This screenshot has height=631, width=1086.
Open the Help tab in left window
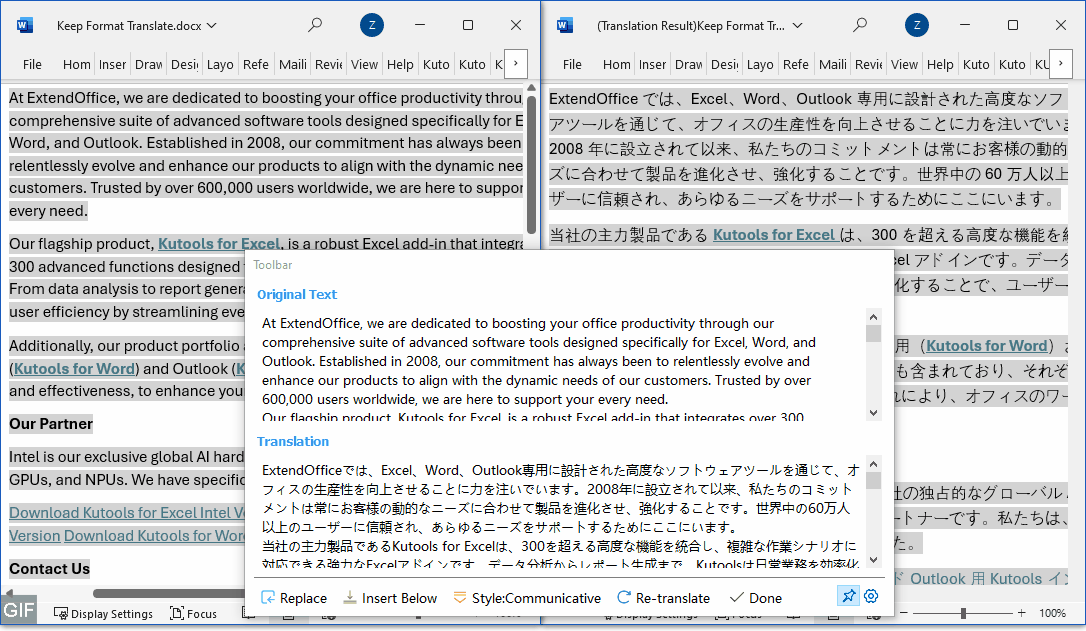click(400, 64)
